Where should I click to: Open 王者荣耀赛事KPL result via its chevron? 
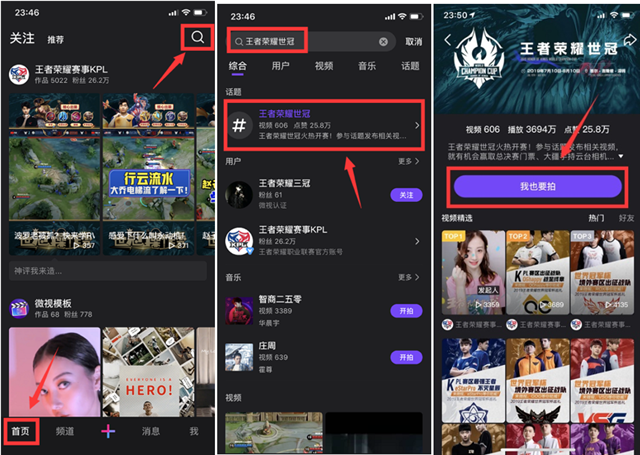click(417, 241)
